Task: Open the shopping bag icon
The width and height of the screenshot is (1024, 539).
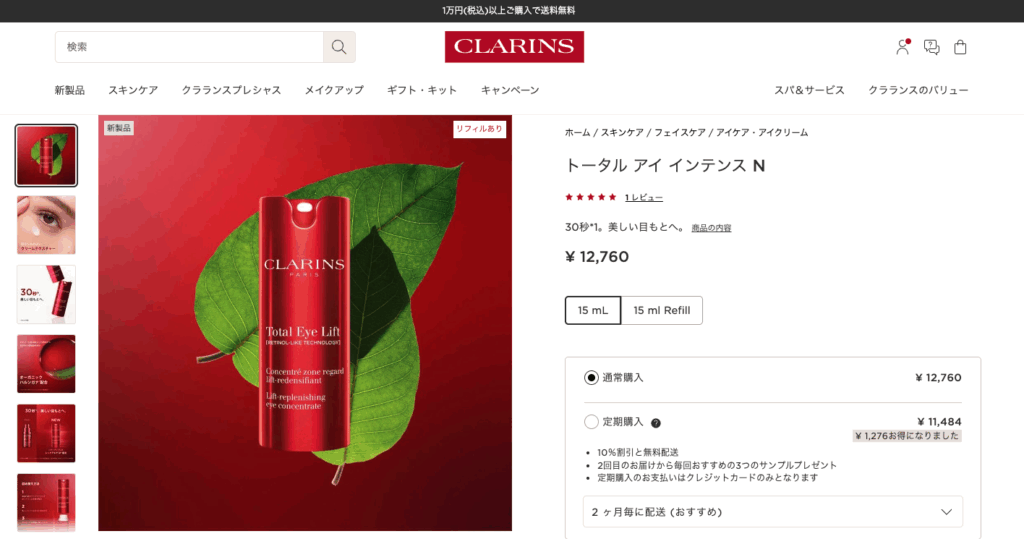Action: coord(960,47)
